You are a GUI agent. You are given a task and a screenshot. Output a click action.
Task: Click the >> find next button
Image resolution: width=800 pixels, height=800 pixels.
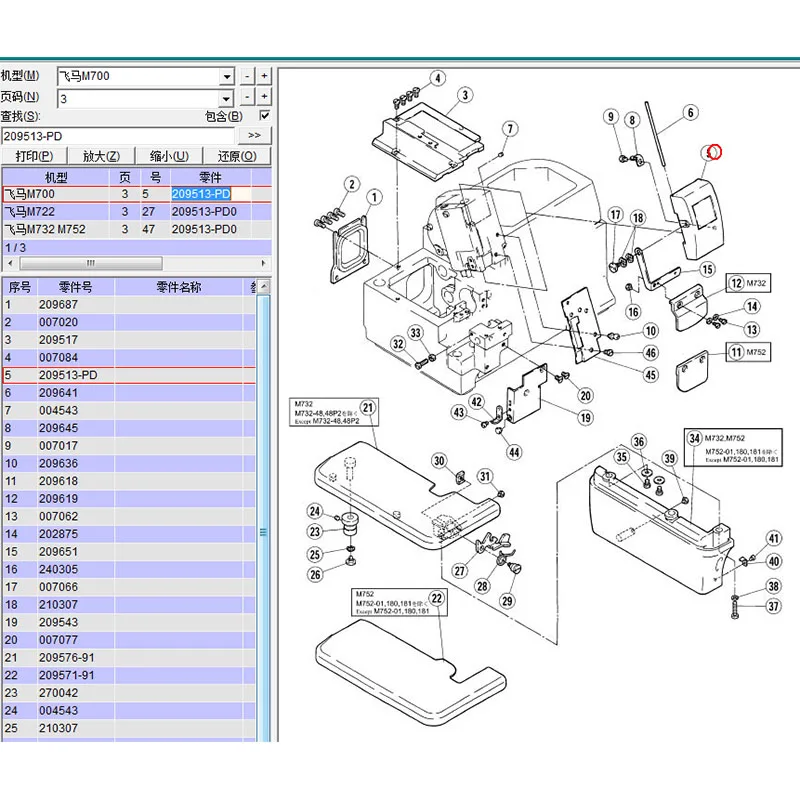pyautogui.click(x=254, y=136)
